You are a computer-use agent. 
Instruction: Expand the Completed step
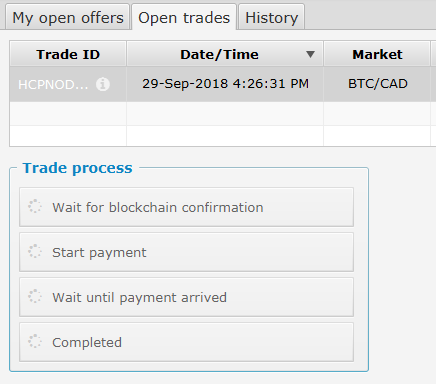point(186,342)
